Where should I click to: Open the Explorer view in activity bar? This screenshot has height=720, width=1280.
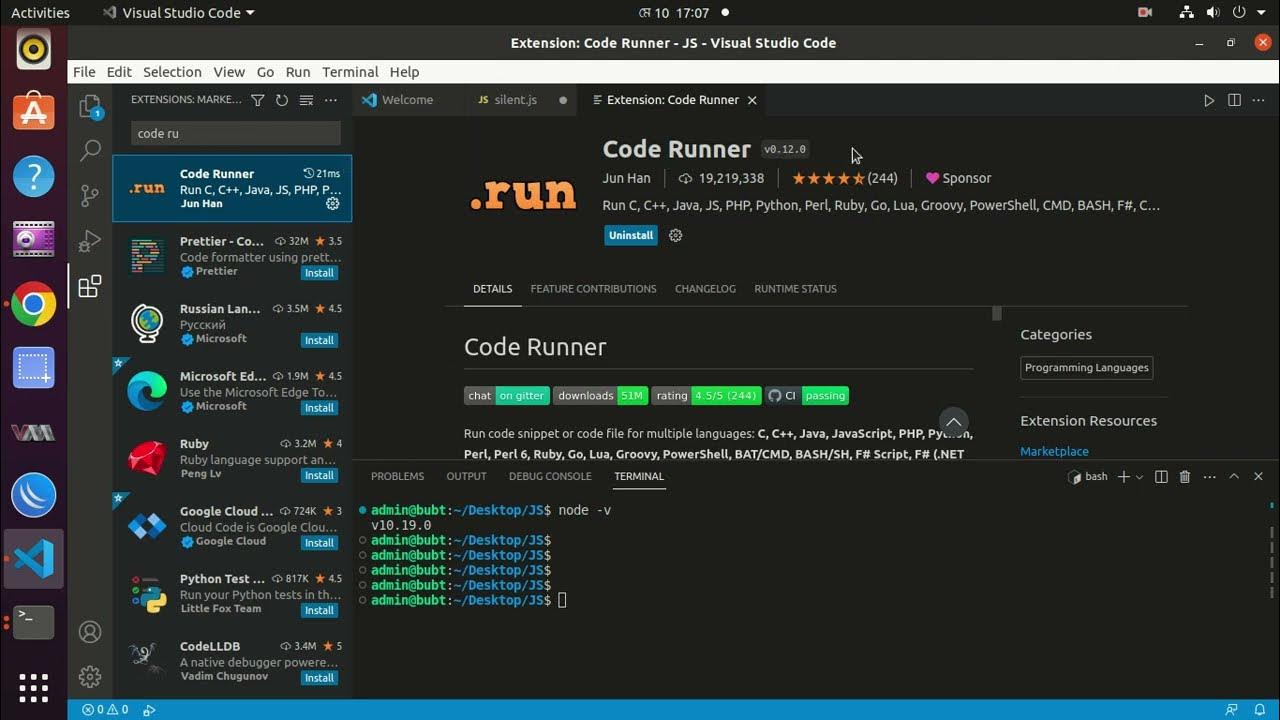coord(90,106)
